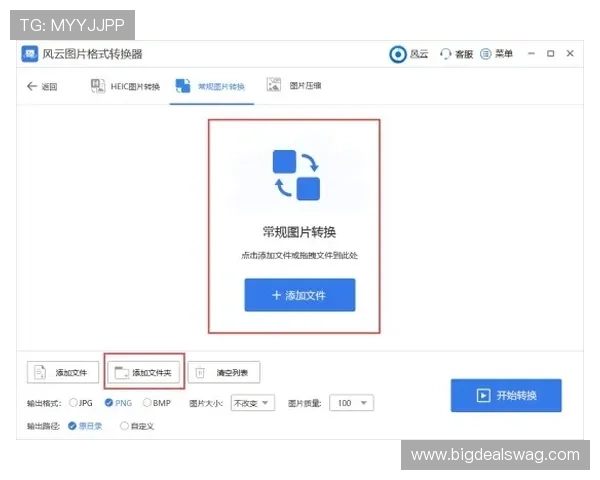Image resolution: width=600 pixels, height=480 pixels.
Task: Click the 点击添加文件或拖拽文件到此处 hint text
Action: [x=299, y=256]
